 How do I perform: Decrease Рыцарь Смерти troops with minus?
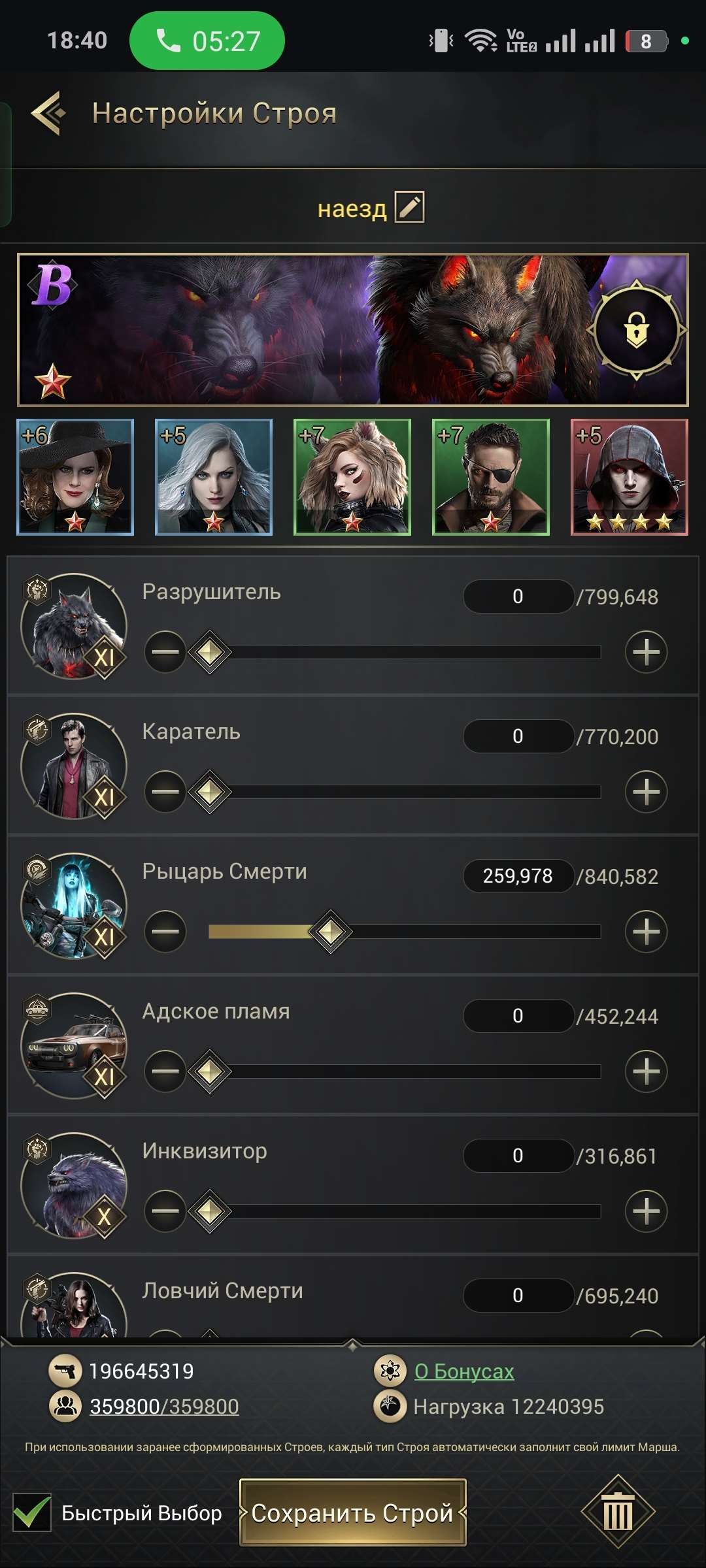[x=165, y=932]
